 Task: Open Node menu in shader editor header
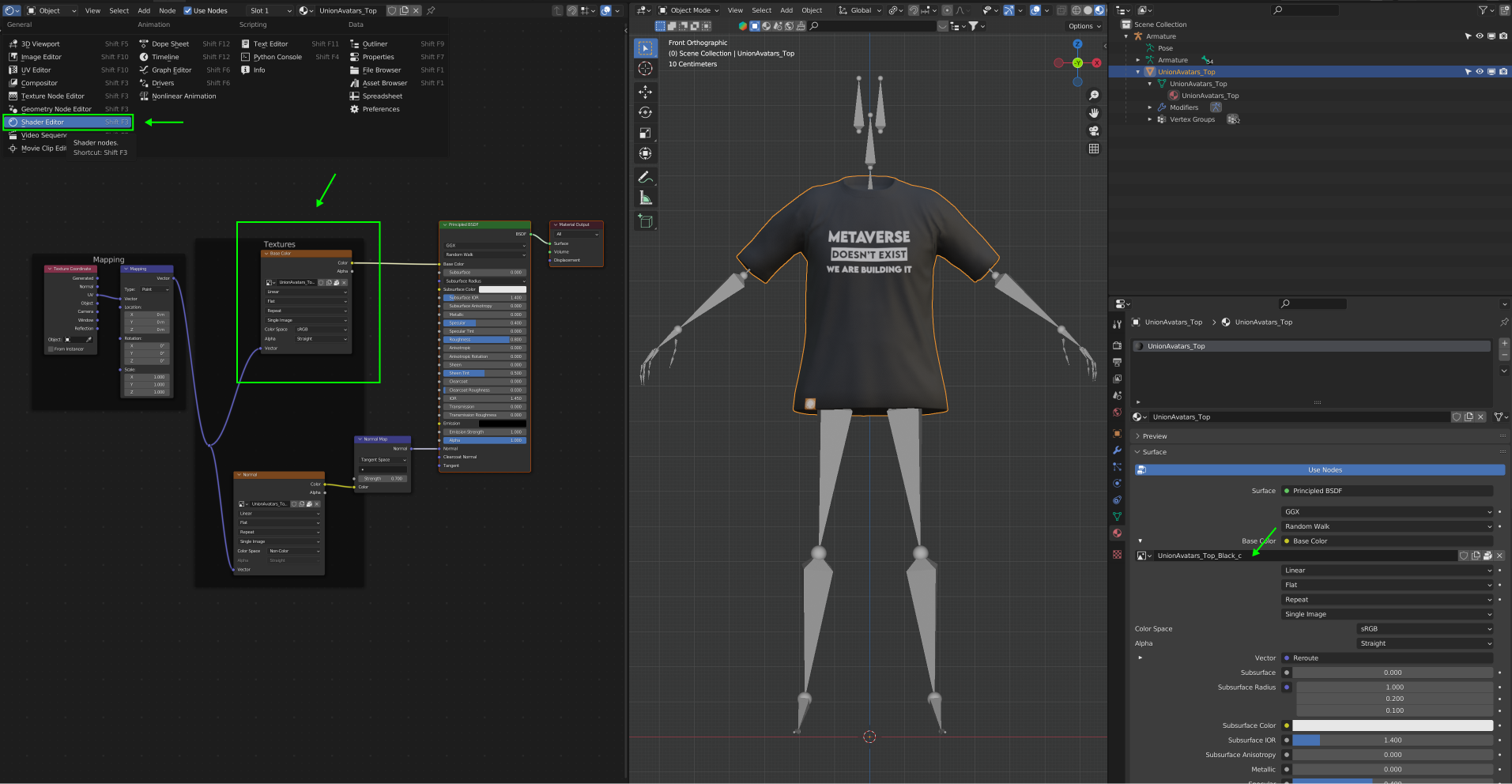pyautogui.click(x=168, y=10)
